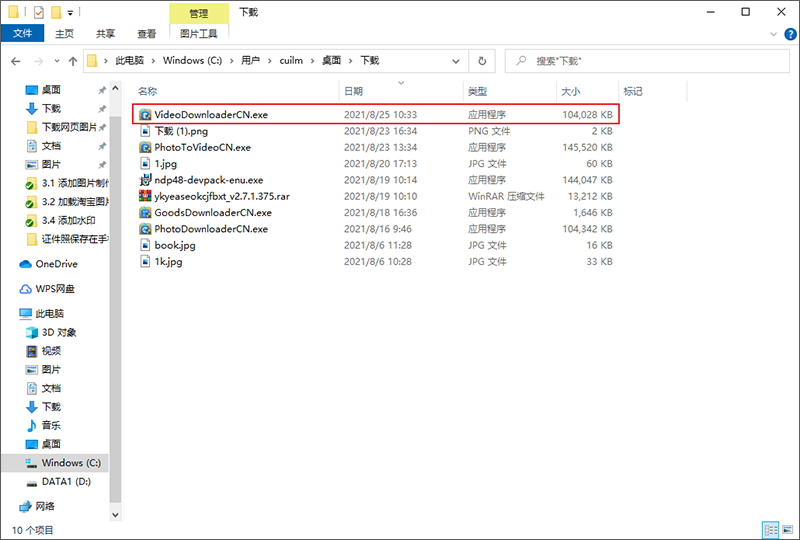Image resolution: width=800 pixels, height=540 pixels.
Task: Expand the ribbon with the chevron
Action: click(773, 34)
